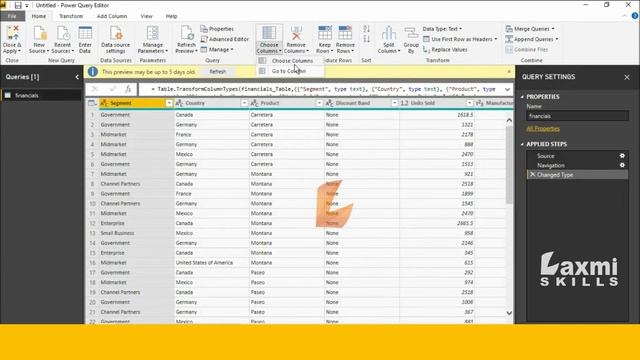Click the vertical scrollbar down arrow

pyautogui.click(x=509, y=313)
